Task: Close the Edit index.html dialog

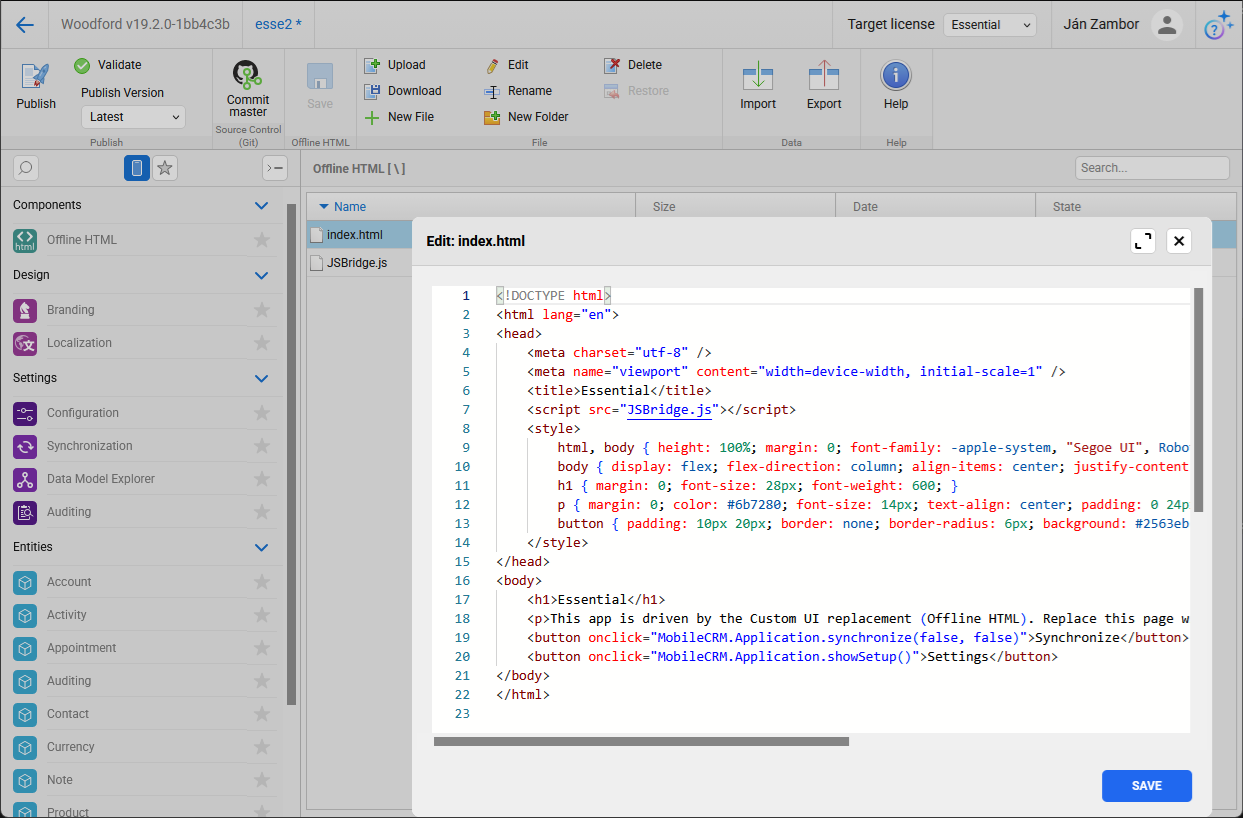Action: (1179, 241)
